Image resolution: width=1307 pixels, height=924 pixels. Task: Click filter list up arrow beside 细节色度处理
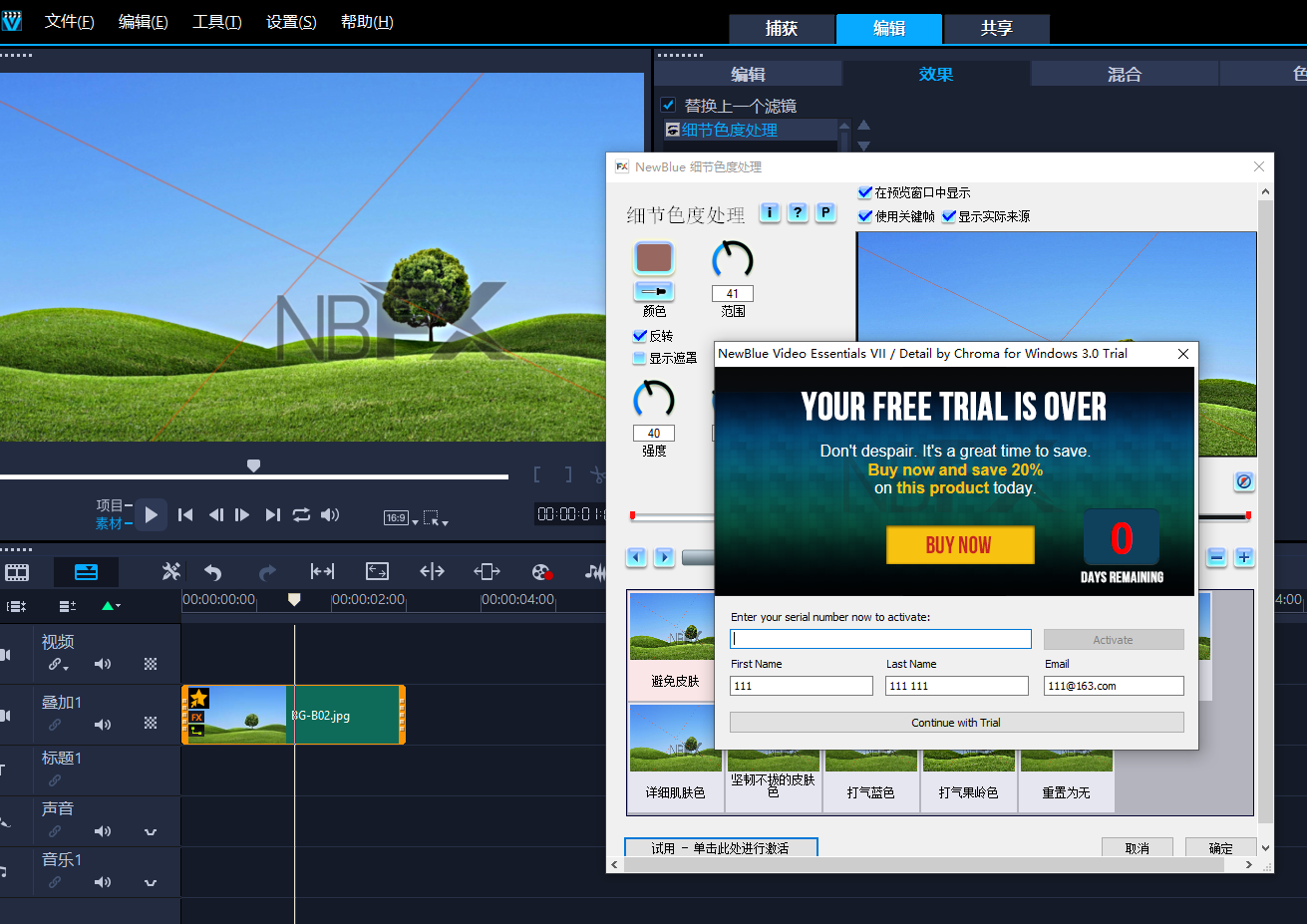pyautogui.click(x=864, y=125)
